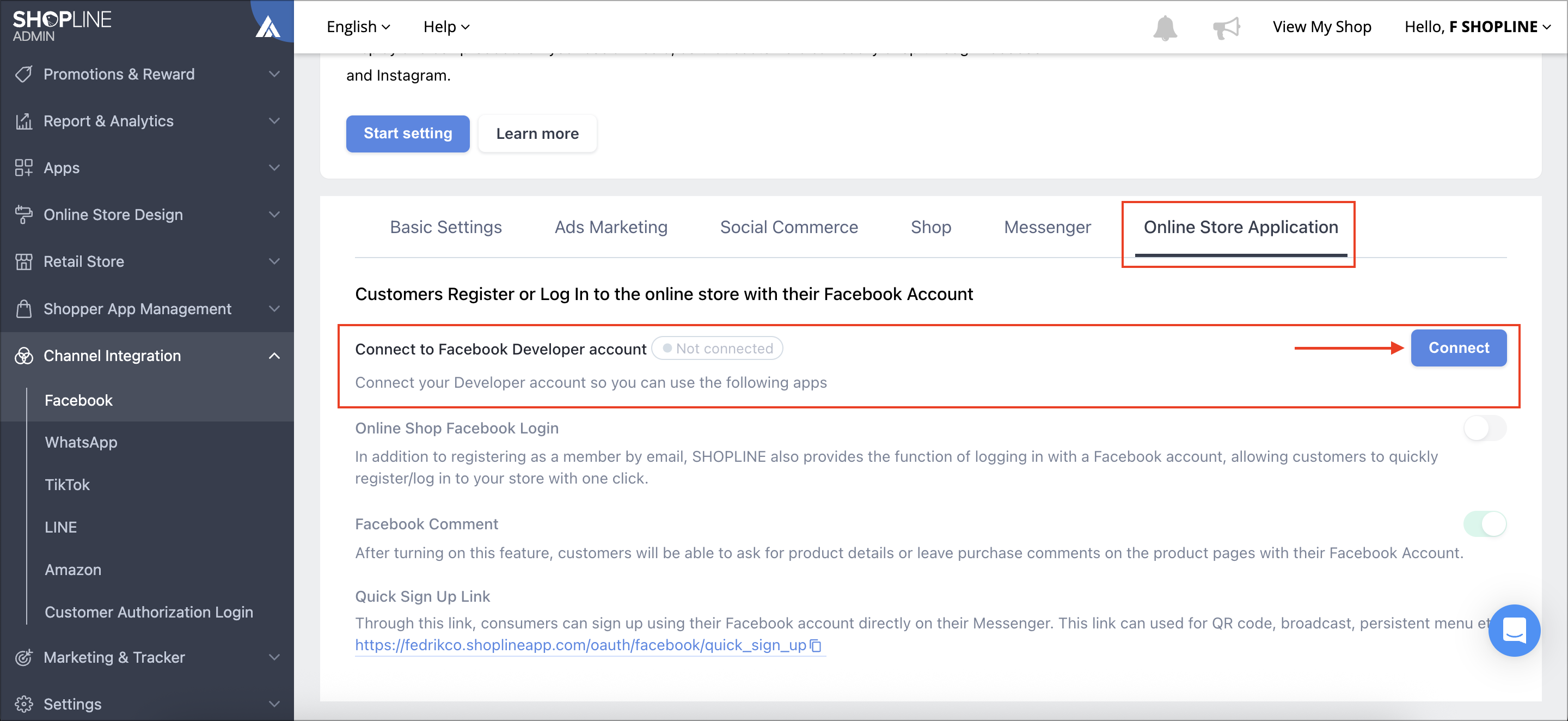Select WhatsApp under Channel Integration

[x=81, y=442]
